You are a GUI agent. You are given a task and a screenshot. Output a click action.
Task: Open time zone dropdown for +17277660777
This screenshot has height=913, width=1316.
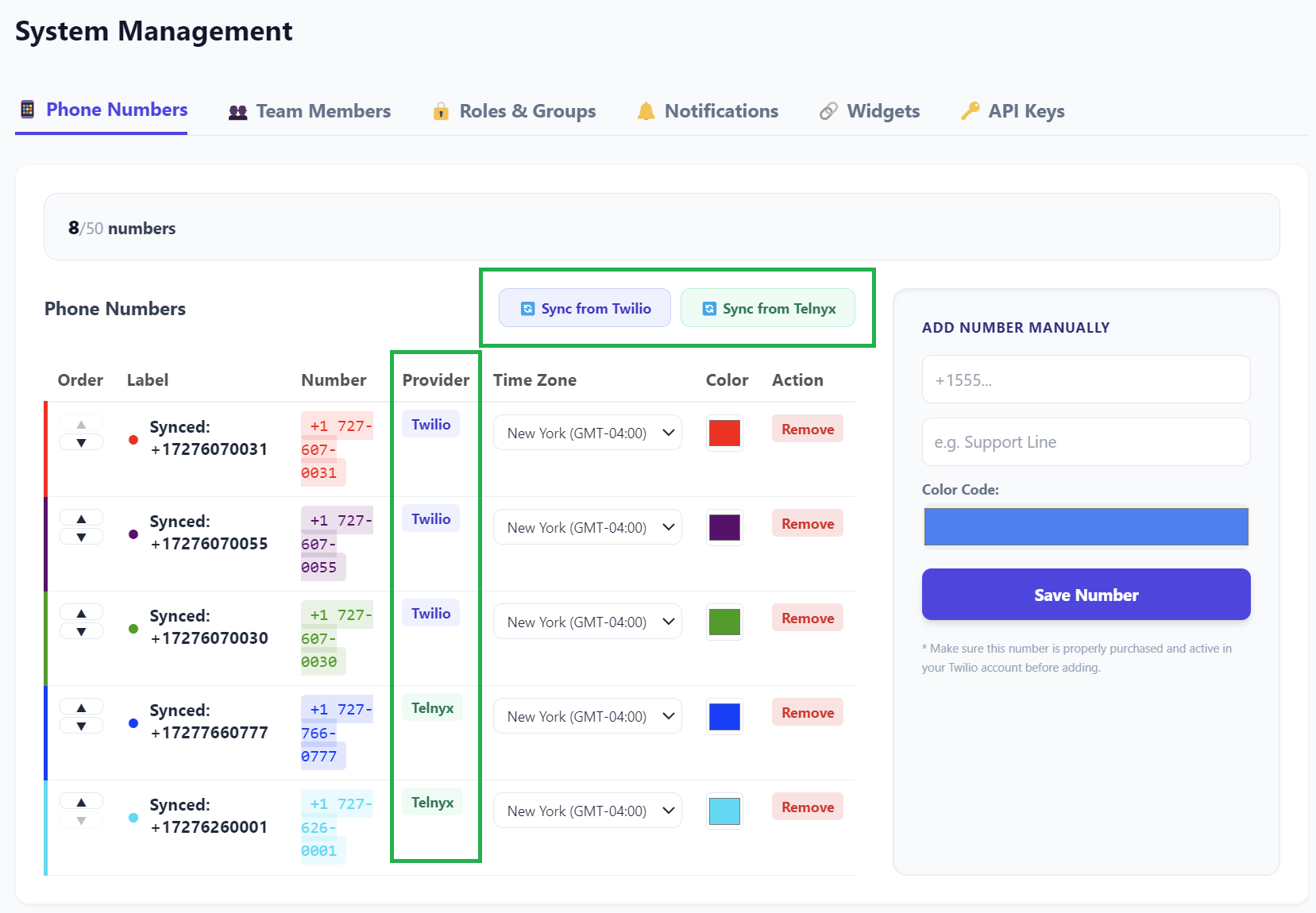pos(588,716)
